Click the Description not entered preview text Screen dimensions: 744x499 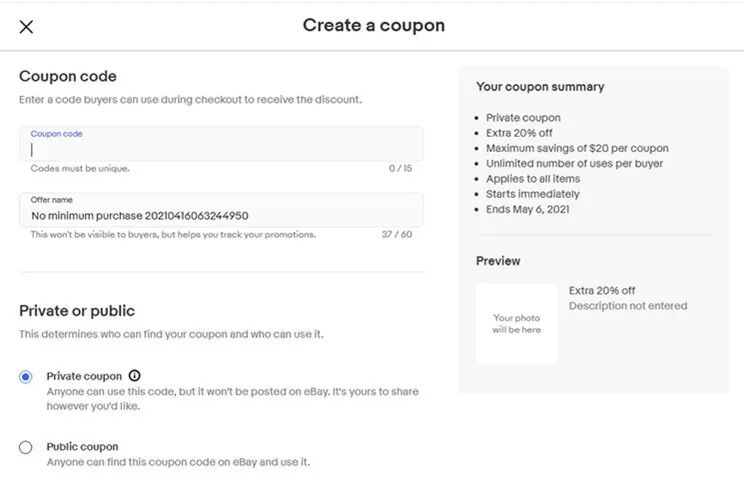pyautogui.click(x=628, y=306)
